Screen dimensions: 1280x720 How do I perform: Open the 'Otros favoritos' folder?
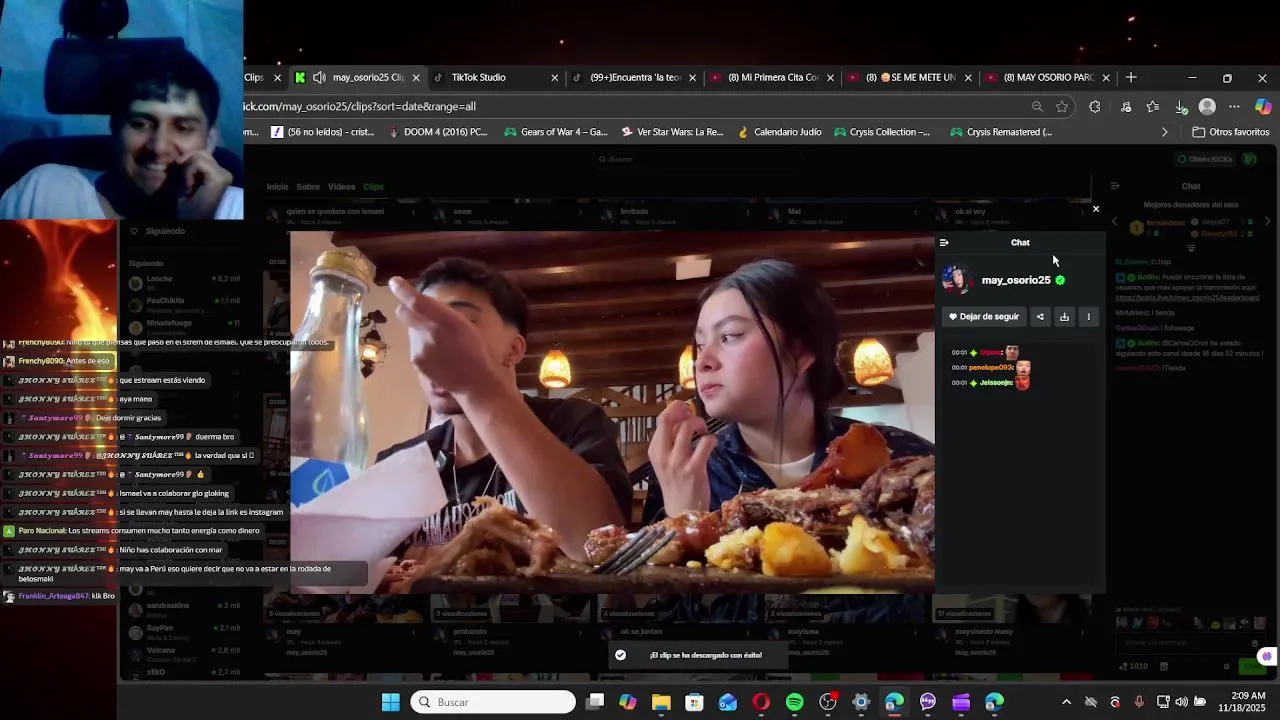pos(1231,132)
